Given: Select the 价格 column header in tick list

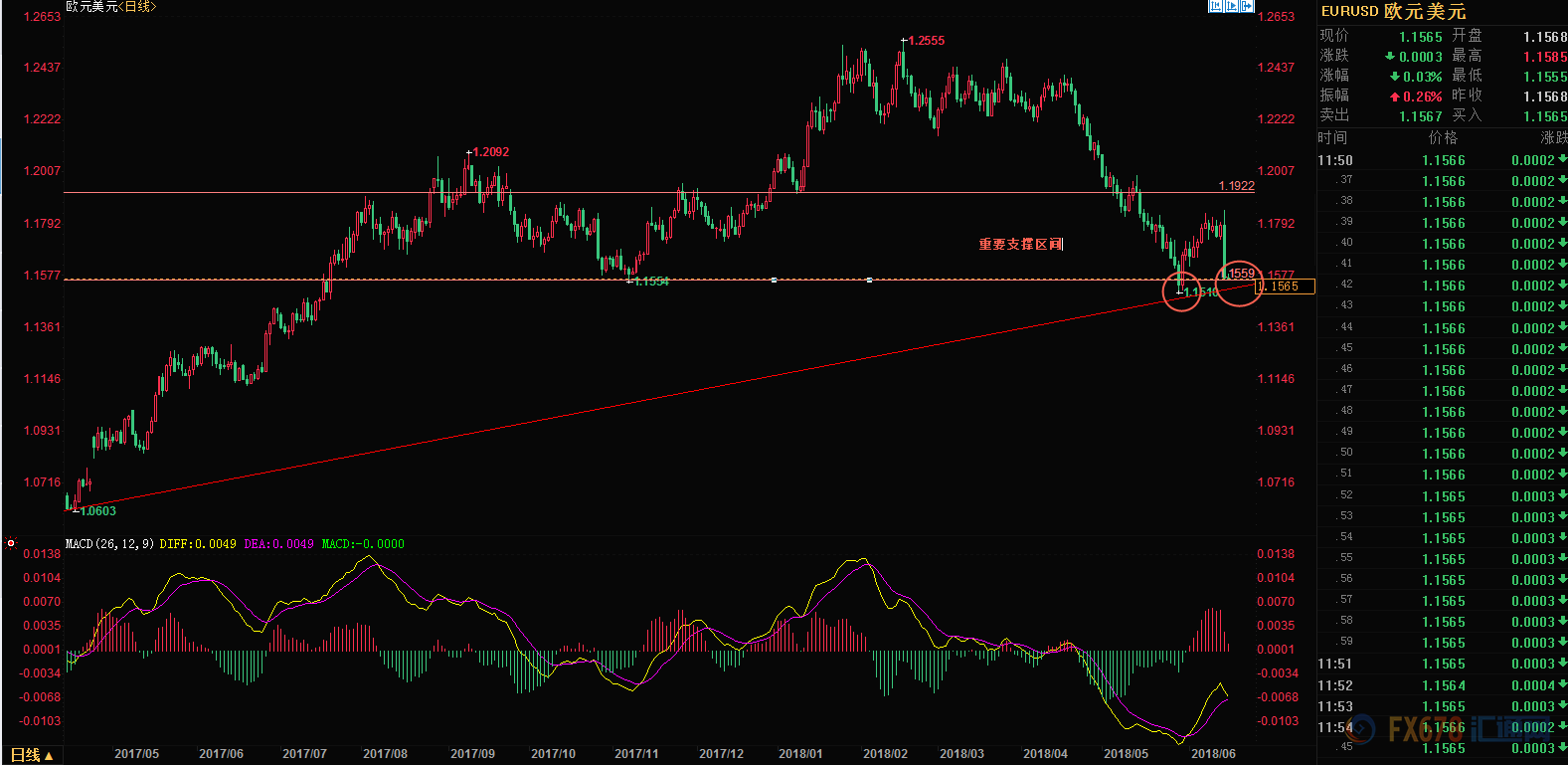Looking at the screenshot, I should pyautogui.click(x=1443, y=138).
